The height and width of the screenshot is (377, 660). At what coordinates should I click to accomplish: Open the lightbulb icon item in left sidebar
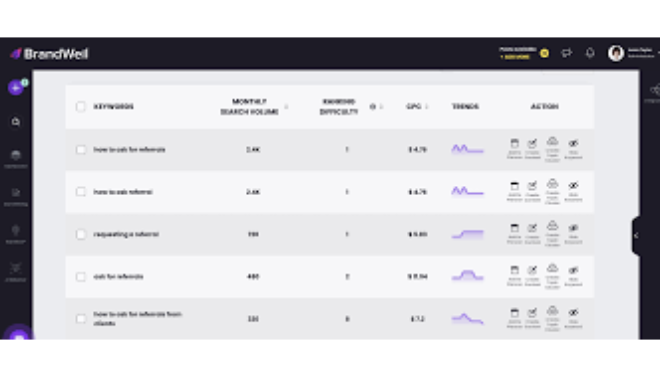16,234
